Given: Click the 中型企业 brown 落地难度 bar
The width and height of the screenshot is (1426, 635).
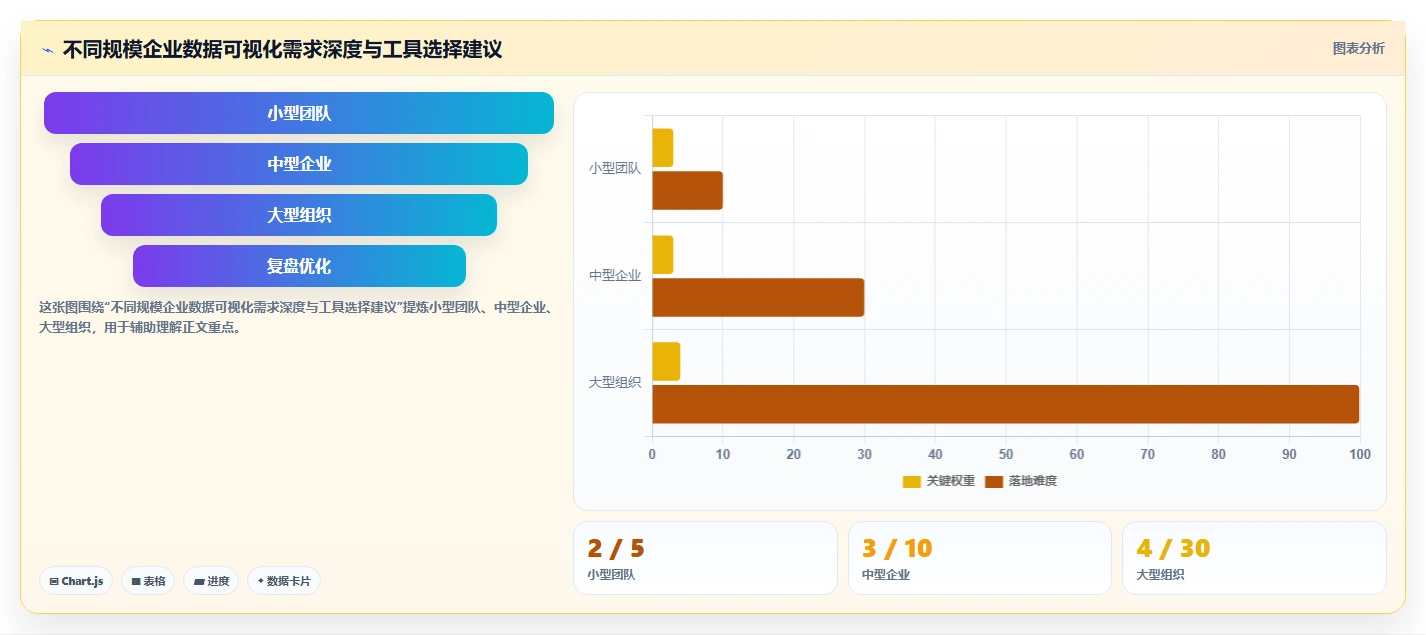Looking at the screenshot, I should point(758,297).
